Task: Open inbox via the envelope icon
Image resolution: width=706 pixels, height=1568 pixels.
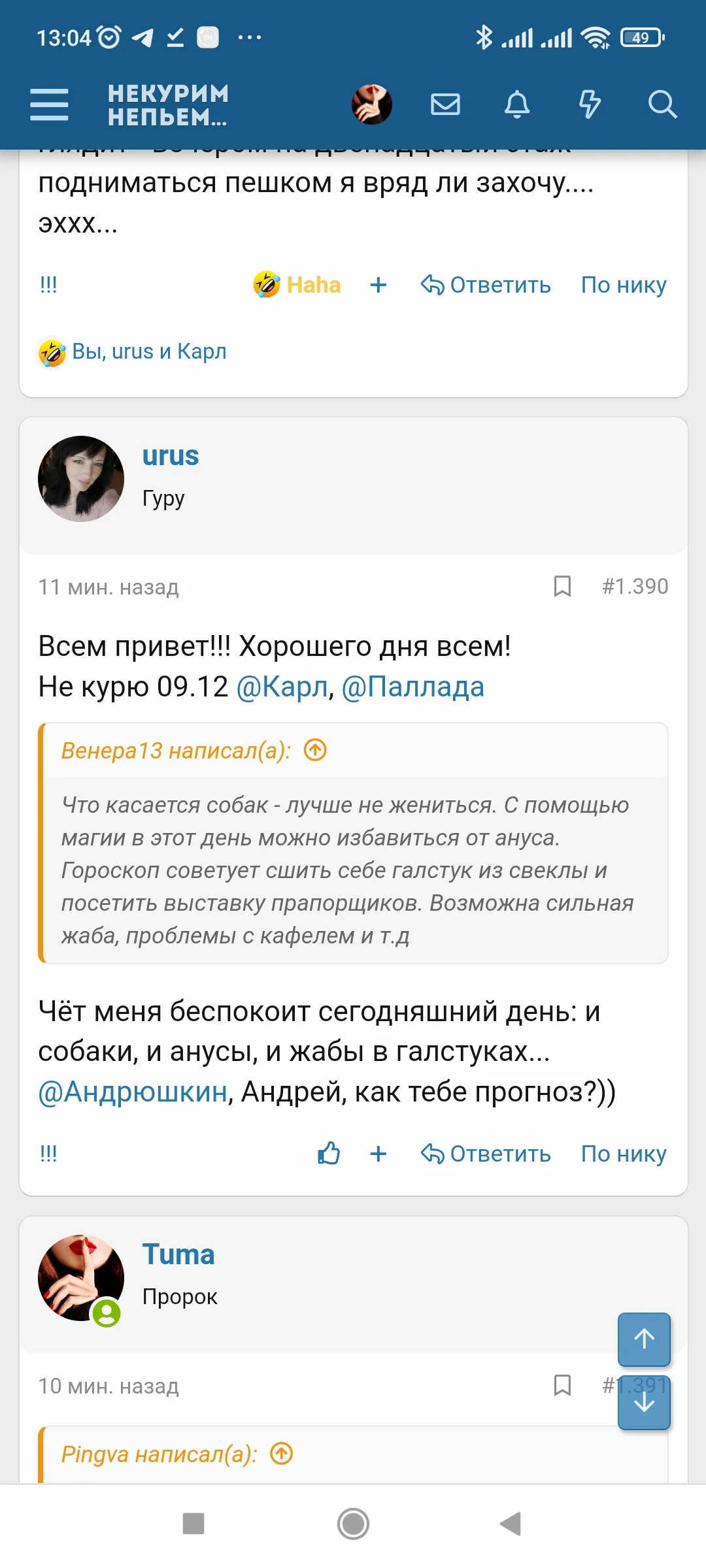Action: pos(445,103)
